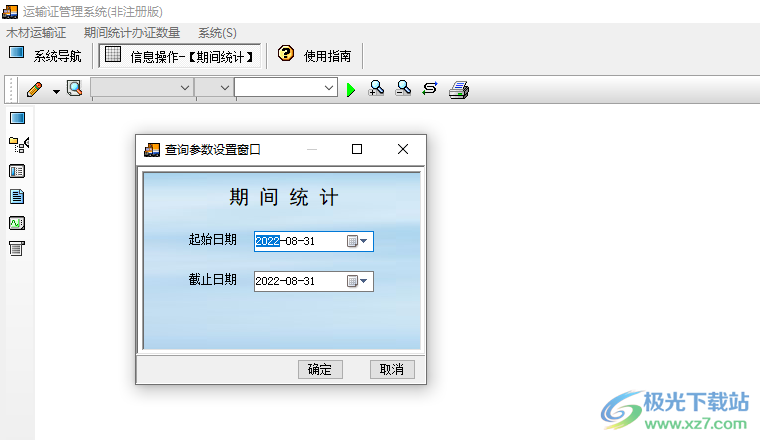Open the first wide filter combo box

[142, 88]
